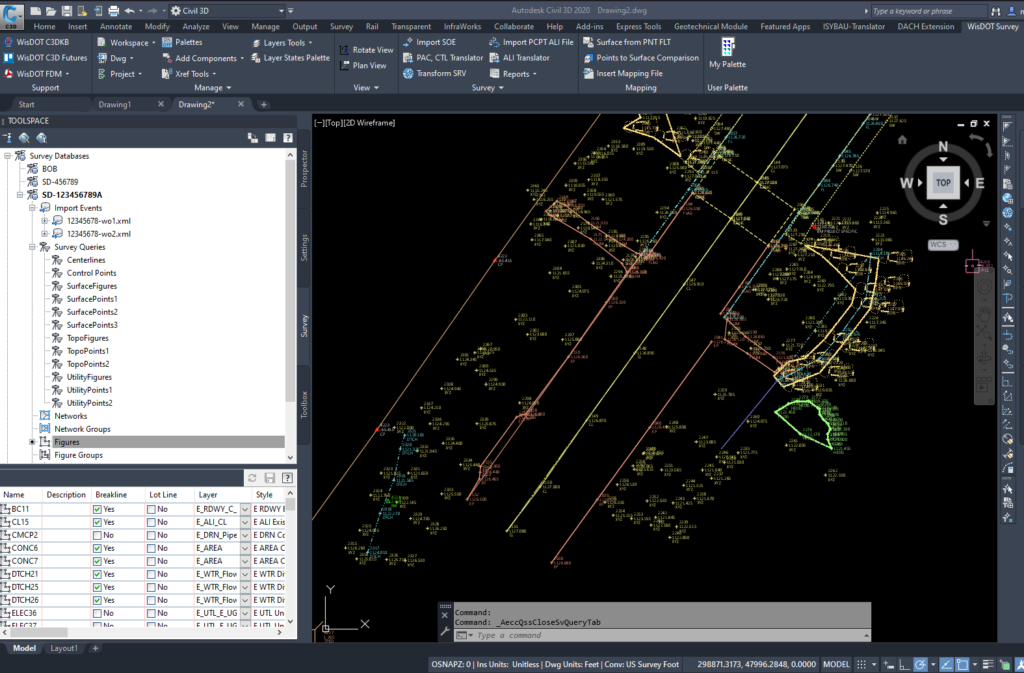This screenshot has width=1024, height=673.
Task: Uncheck Breakline for BC11
Action: [x=97, y=509]
